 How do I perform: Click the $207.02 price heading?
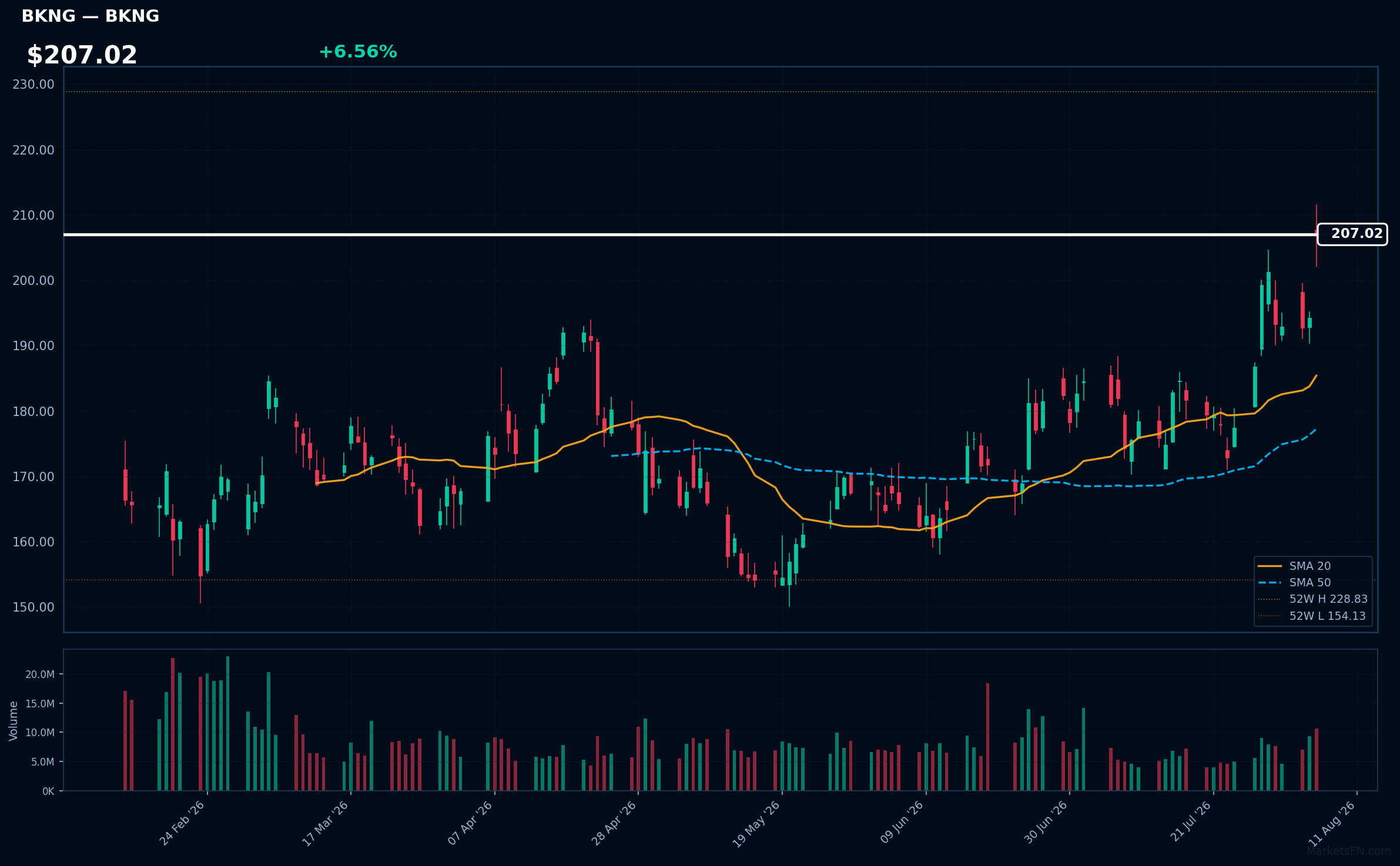(82, 55)
